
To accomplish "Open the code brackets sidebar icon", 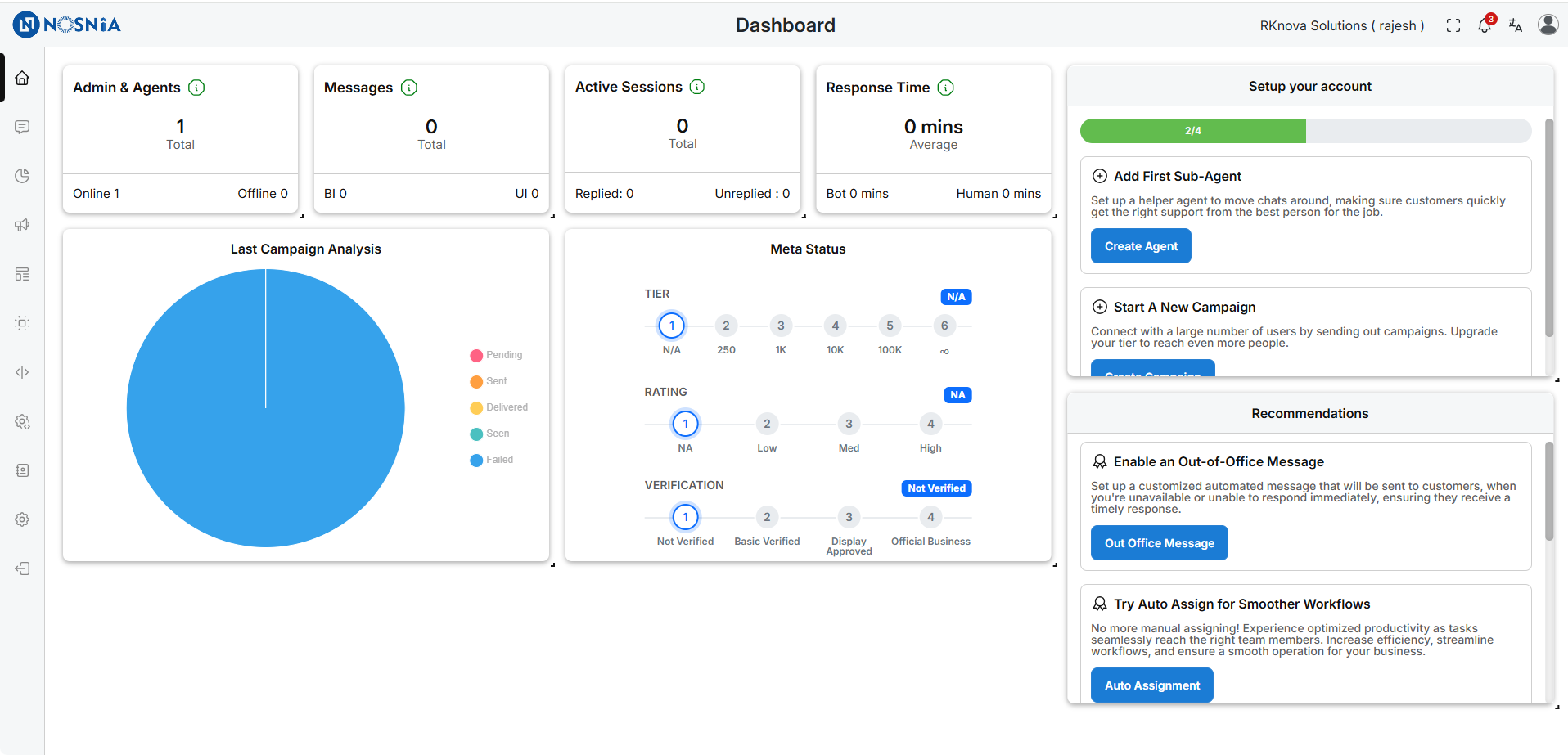I will pos(22,372).
